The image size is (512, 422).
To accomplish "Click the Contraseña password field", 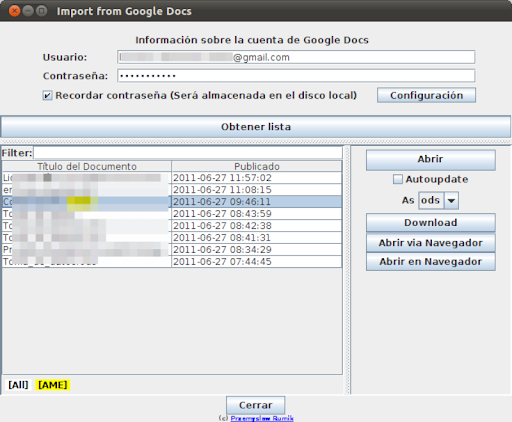I will point(296,76).
